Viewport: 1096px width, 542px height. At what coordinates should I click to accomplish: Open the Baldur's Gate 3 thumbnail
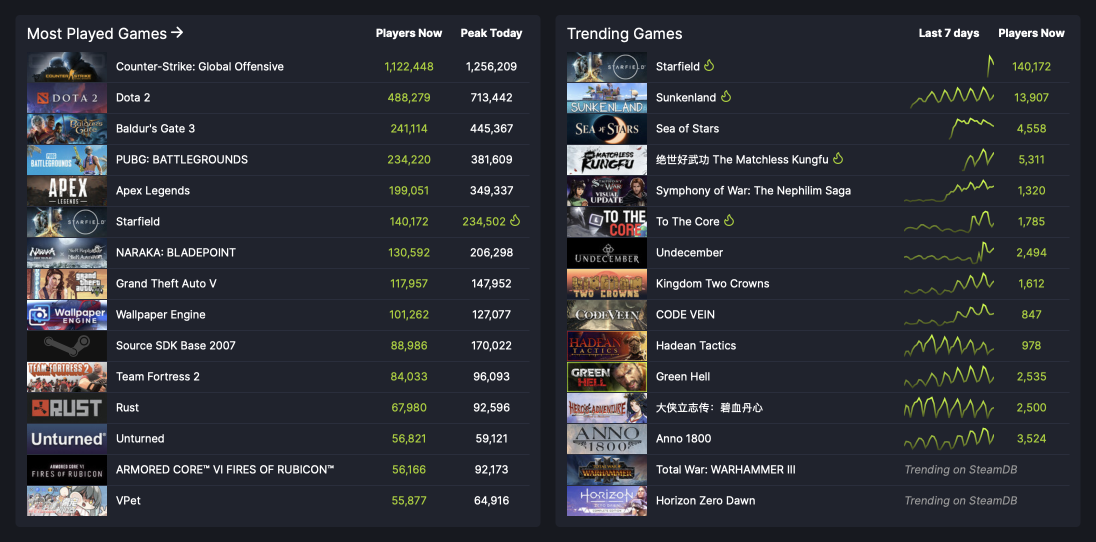click(67, 129)
